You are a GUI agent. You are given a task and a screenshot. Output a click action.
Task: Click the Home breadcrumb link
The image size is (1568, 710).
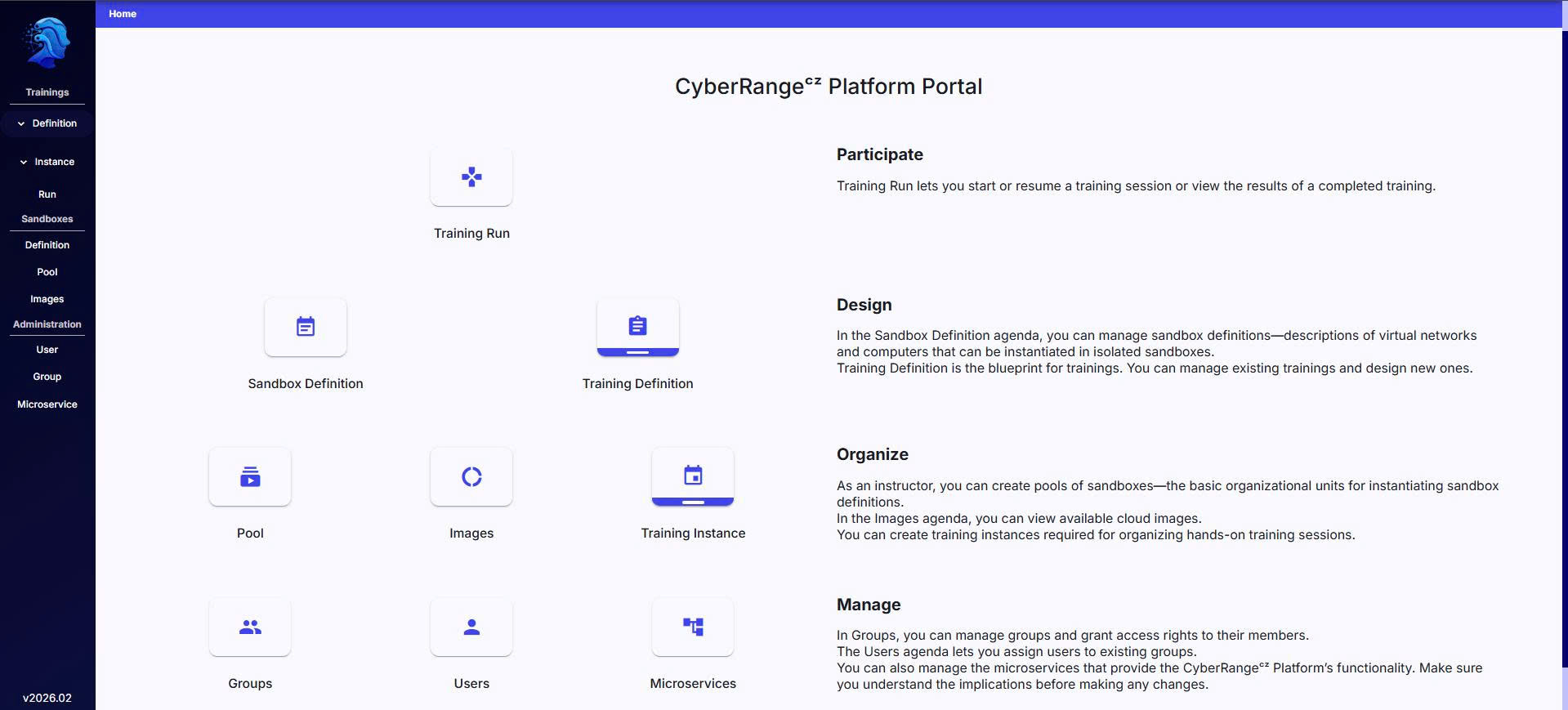tap(123, 14)
